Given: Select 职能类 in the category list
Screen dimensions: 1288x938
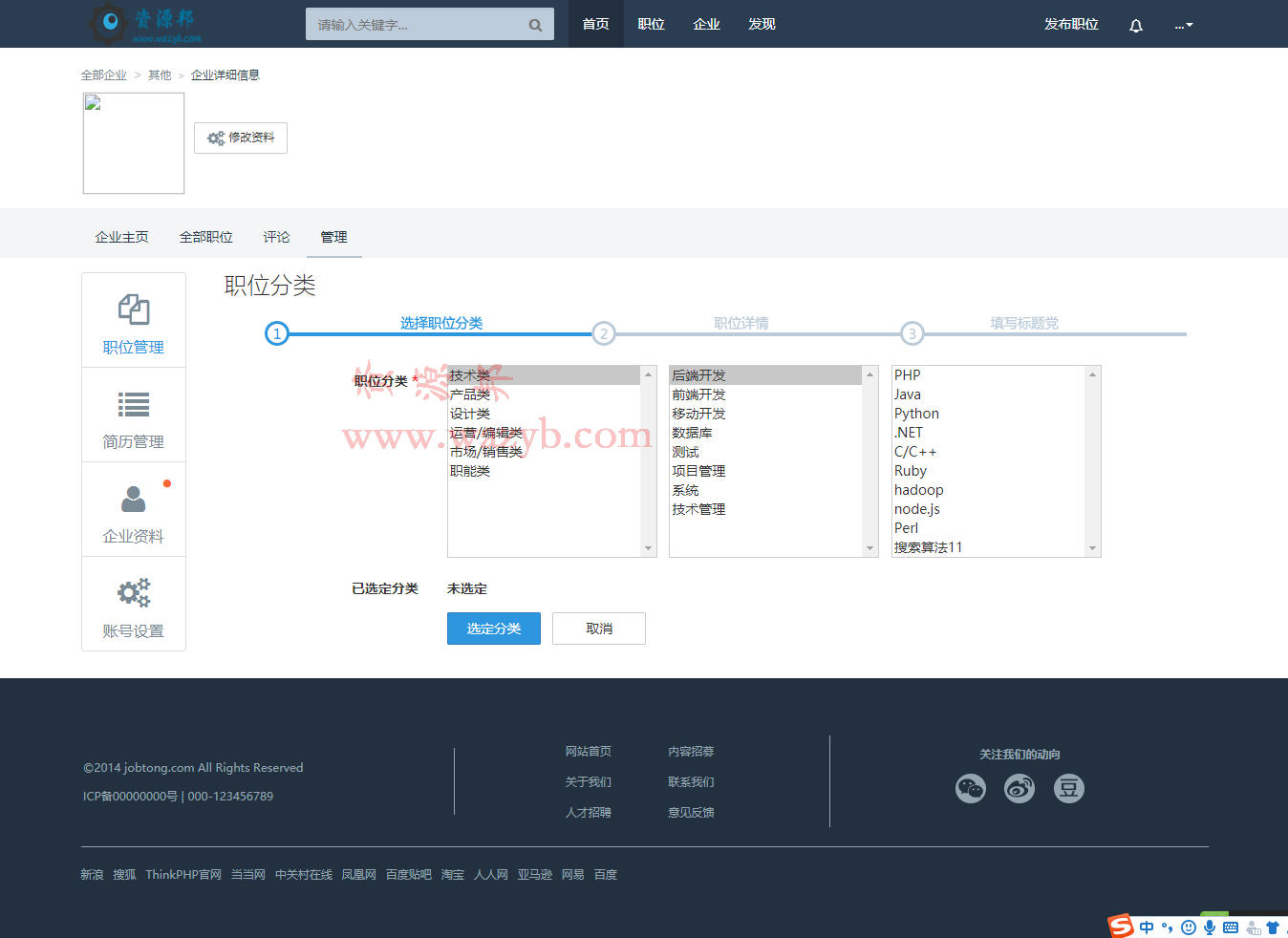Looking at the screenshot, I should click(x=545, y=471).
